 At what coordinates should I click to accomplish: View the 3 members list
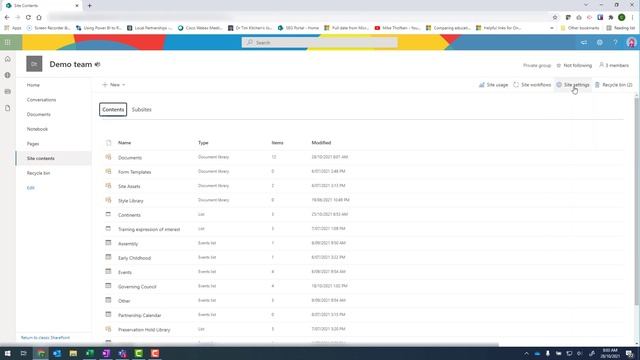click(614, 65)
